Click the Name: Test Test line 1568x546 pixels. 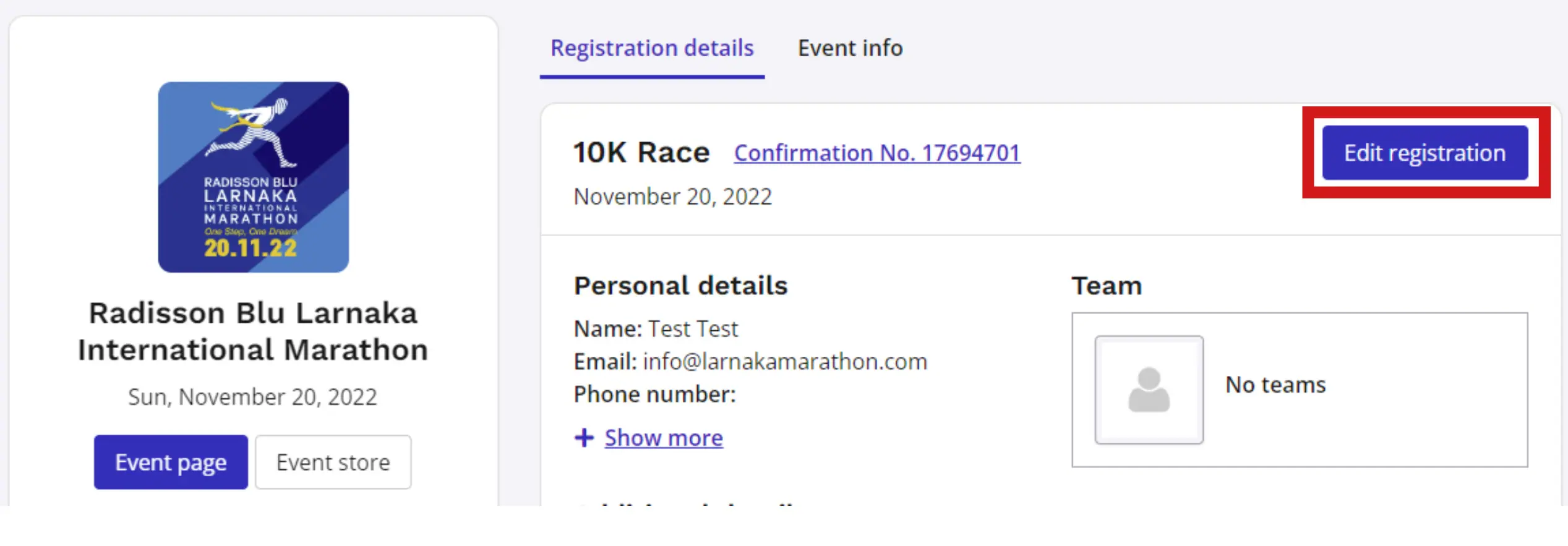point(656,329)
